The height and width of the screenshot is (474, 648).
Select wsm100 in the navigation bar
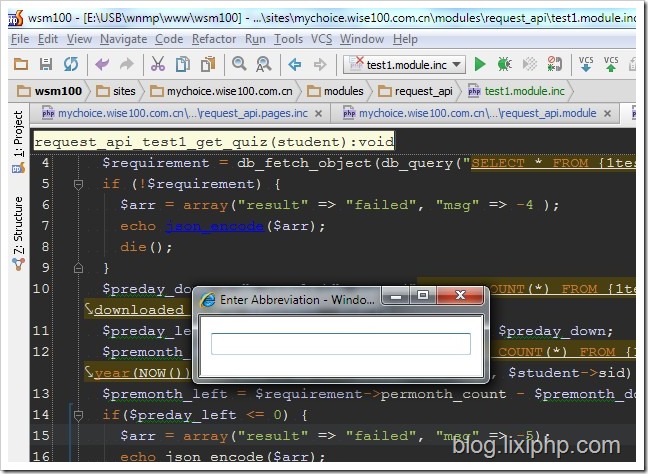[49, 91]
